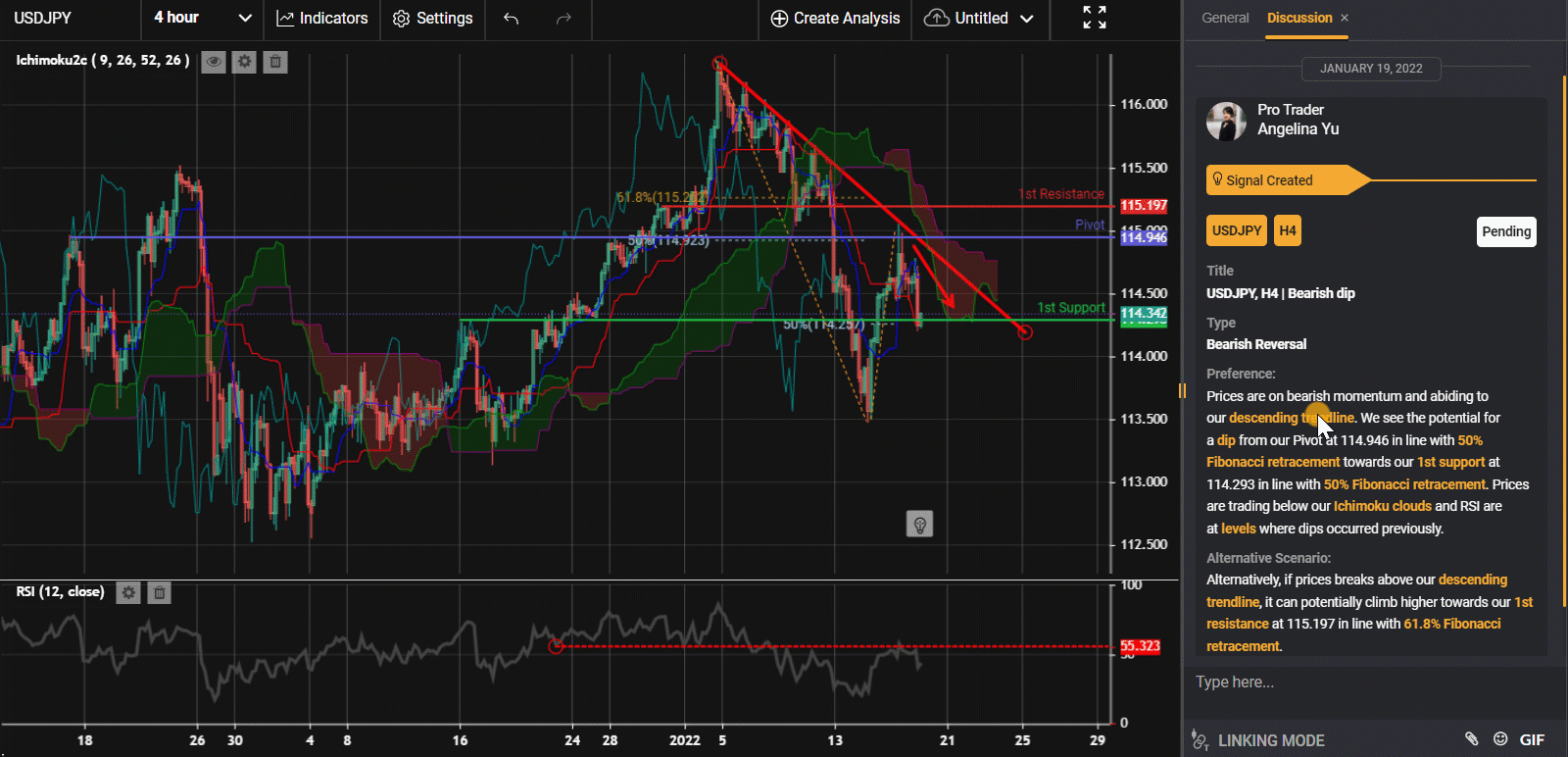Click the 55.323 RSI level label
Image resolution: width=1568 pixels, height=757 pixels.
1140,646
